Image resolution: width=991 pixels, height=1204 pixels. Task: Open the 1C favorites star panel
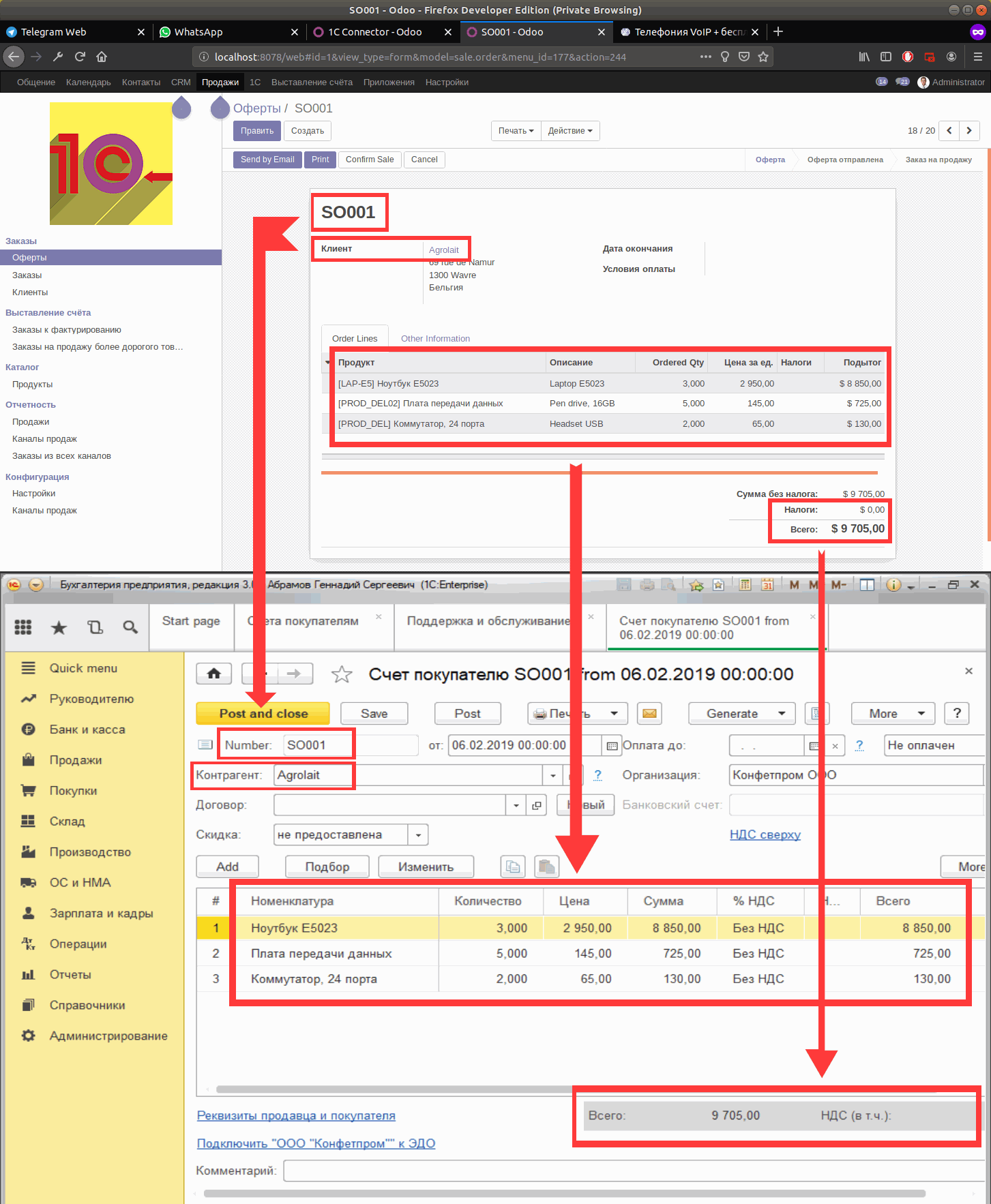coord(59,627)
